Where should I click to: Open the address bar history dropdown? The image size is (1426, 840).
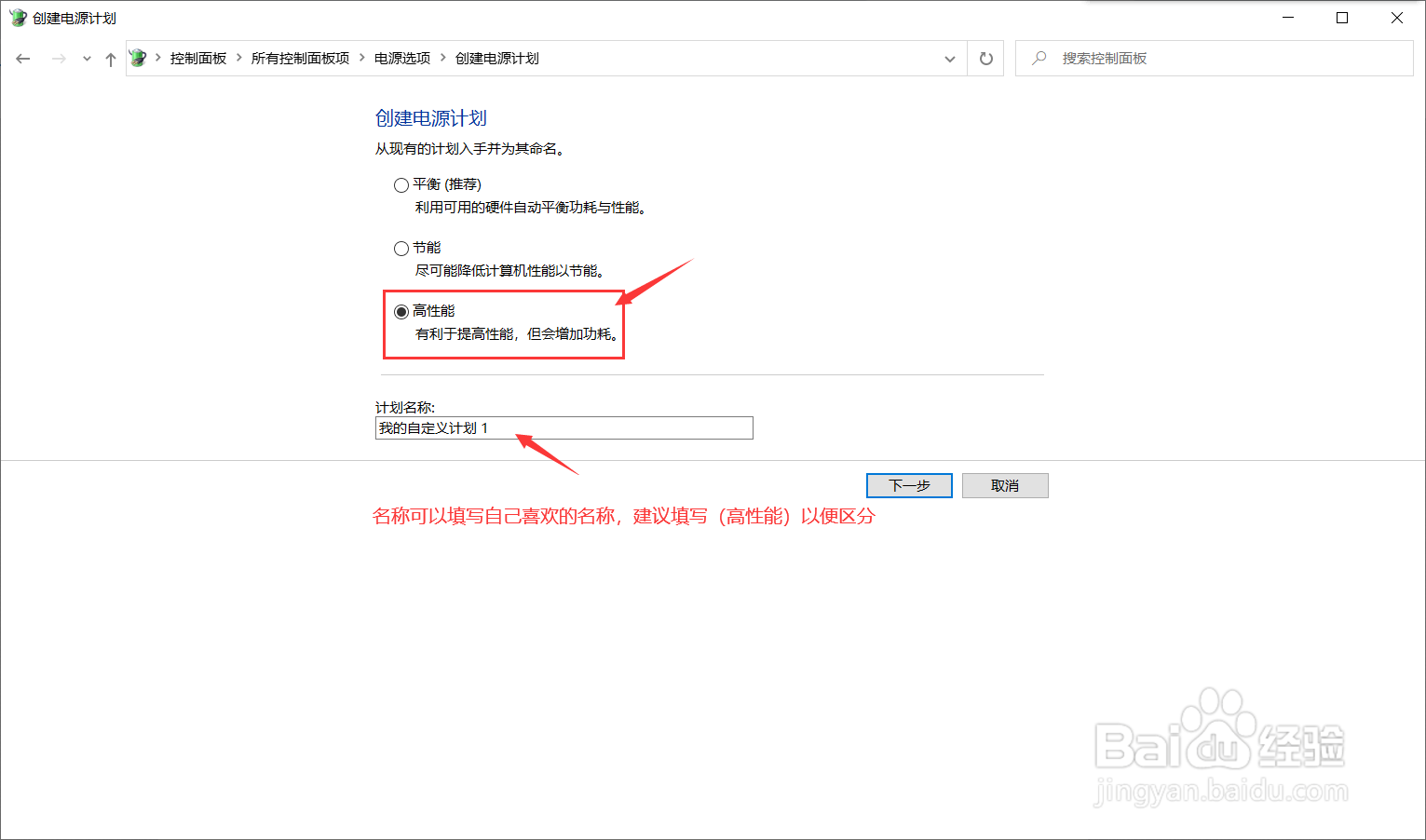click(x=950, y=58)
